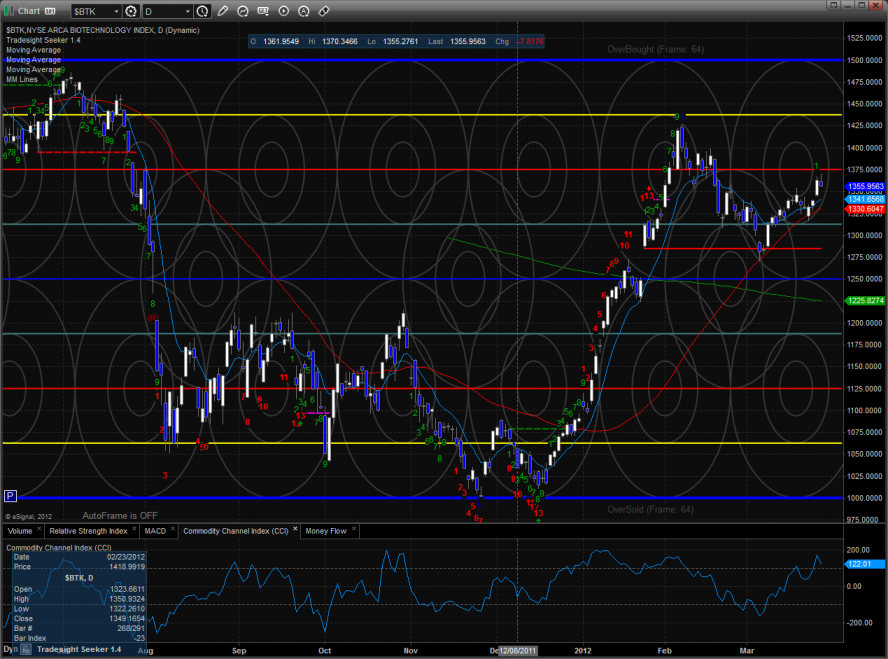Switch to the MACD tab
The image size is (888, 659).
tap(154, 531)
